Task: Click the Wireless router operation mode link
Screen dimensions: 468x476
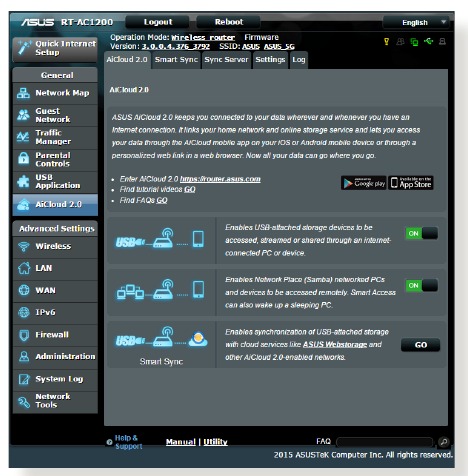Action: pos(203,37)
